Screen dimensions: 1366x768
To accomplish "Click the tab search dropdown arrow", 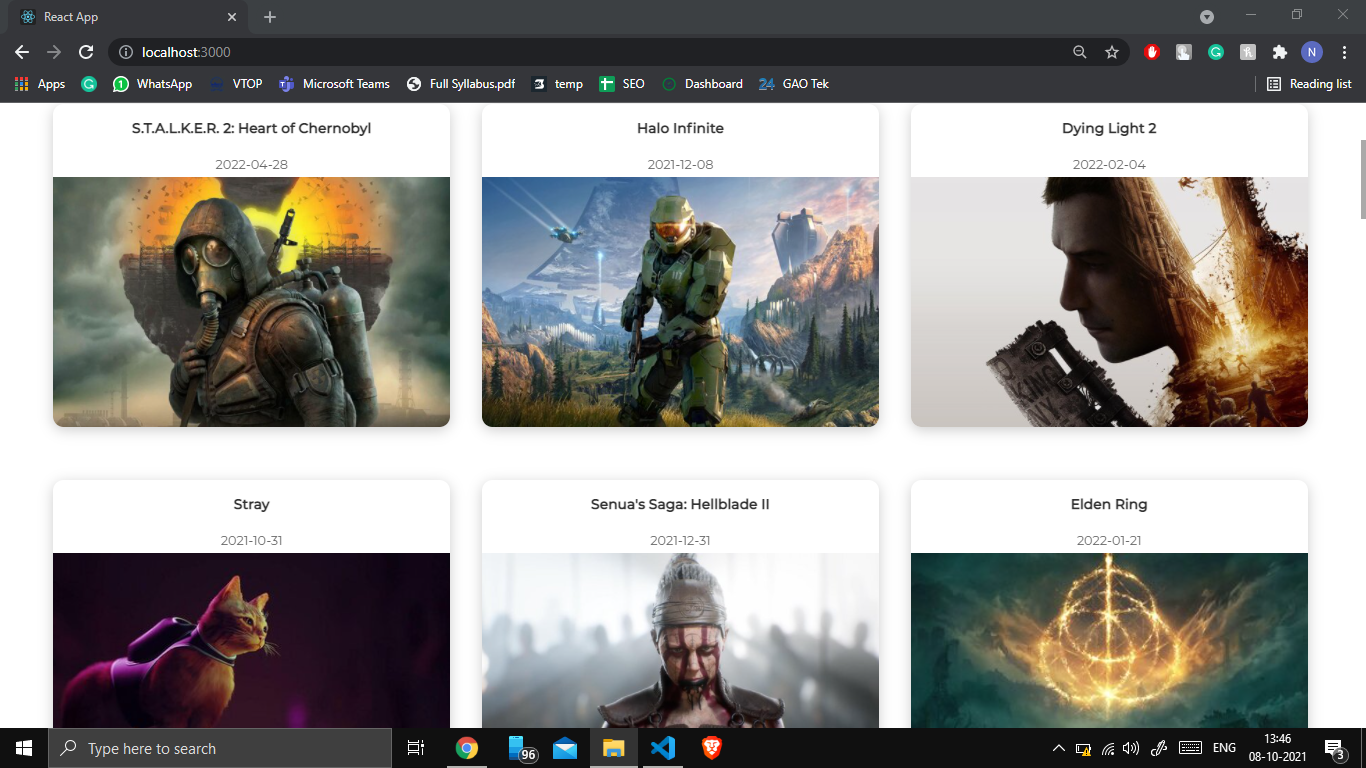I will coord(1207,17).
